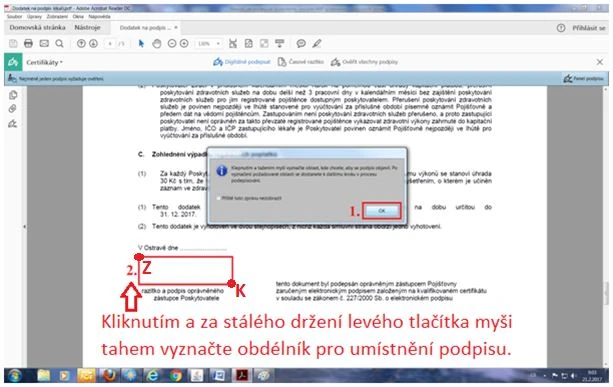
Task: Close the Dodatek na podpis document tab
Action: pos(176,27)
